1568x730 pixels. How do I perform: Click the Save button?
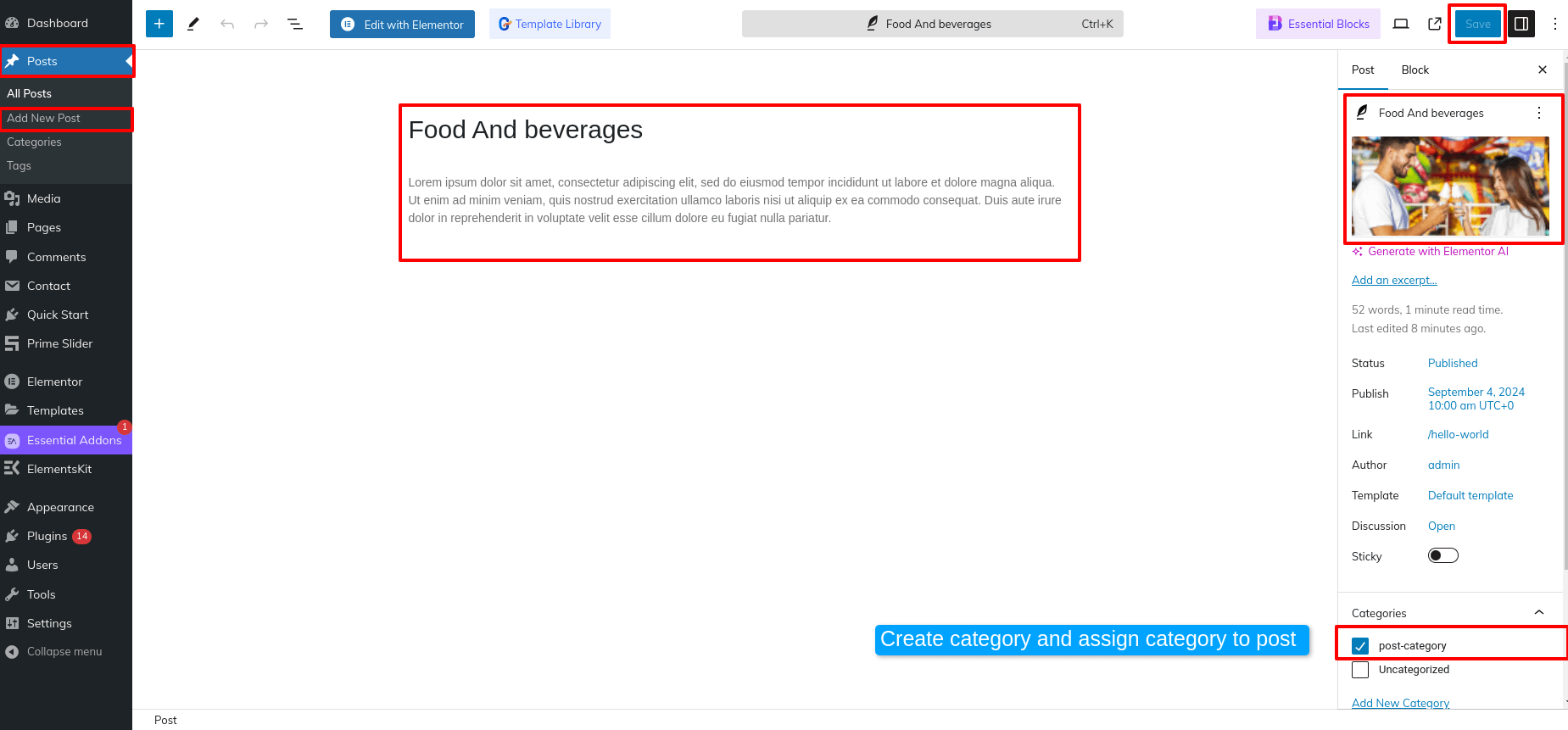(1477, 24)
